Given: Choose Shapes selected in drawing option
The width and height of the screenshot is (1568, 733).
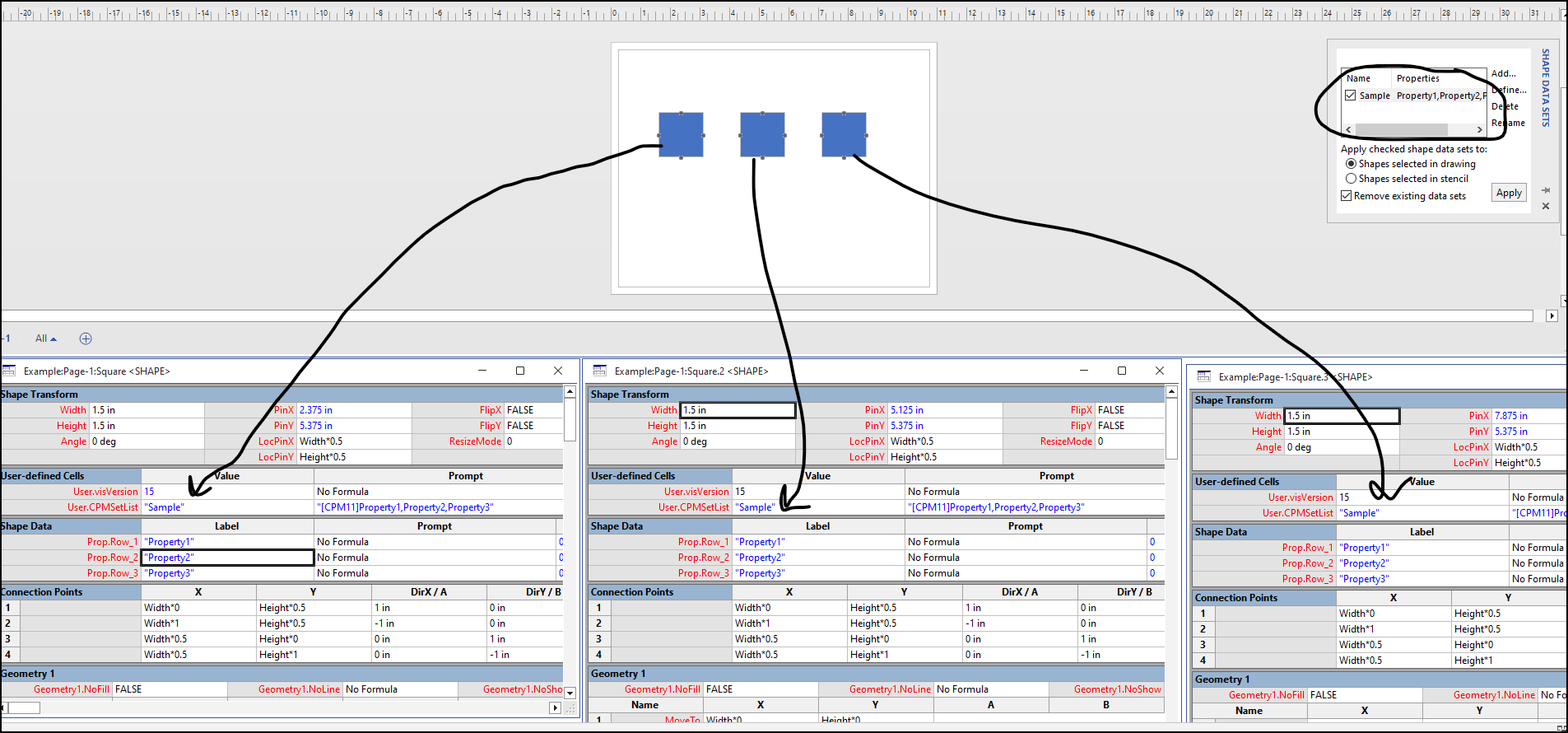Looking at the screenshot, I should (1351, 164).
